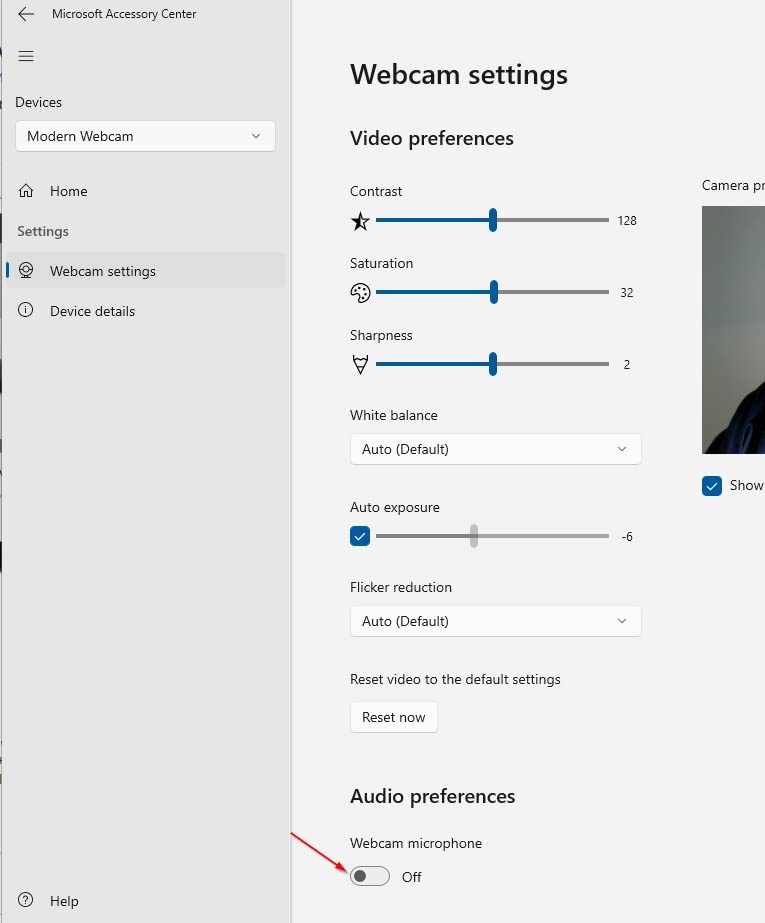Click the info icon beside Device details
This screenshot has width=765, height=923.
coord(25,310)
